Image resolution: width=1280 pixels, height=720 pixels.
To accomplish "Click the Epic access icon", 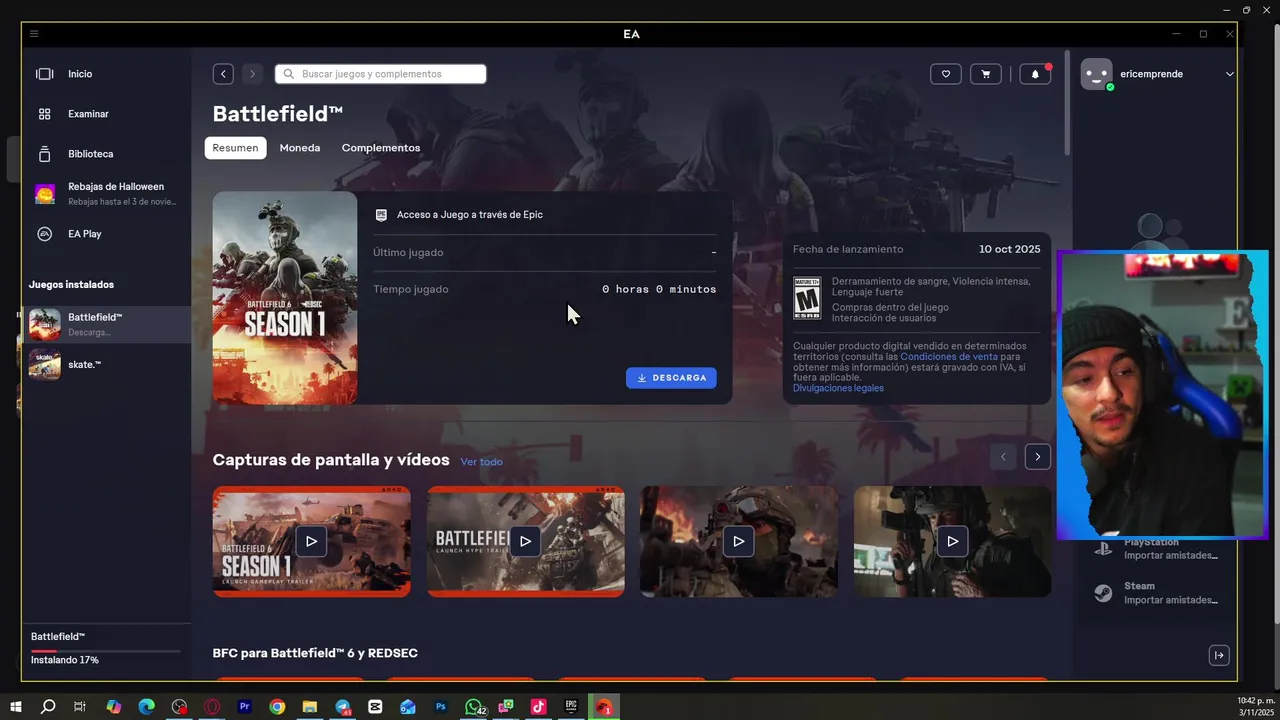I will point(381,215).
